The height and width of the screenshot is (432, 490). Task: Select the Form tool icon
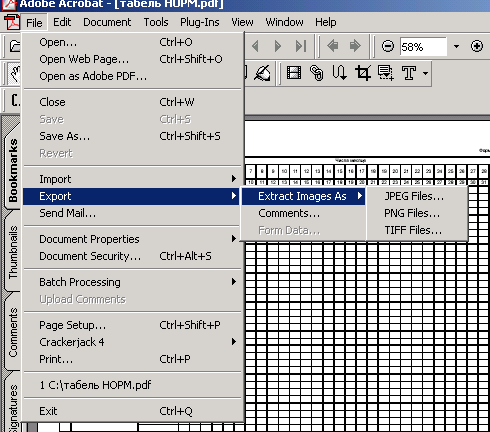pos(386,73)
